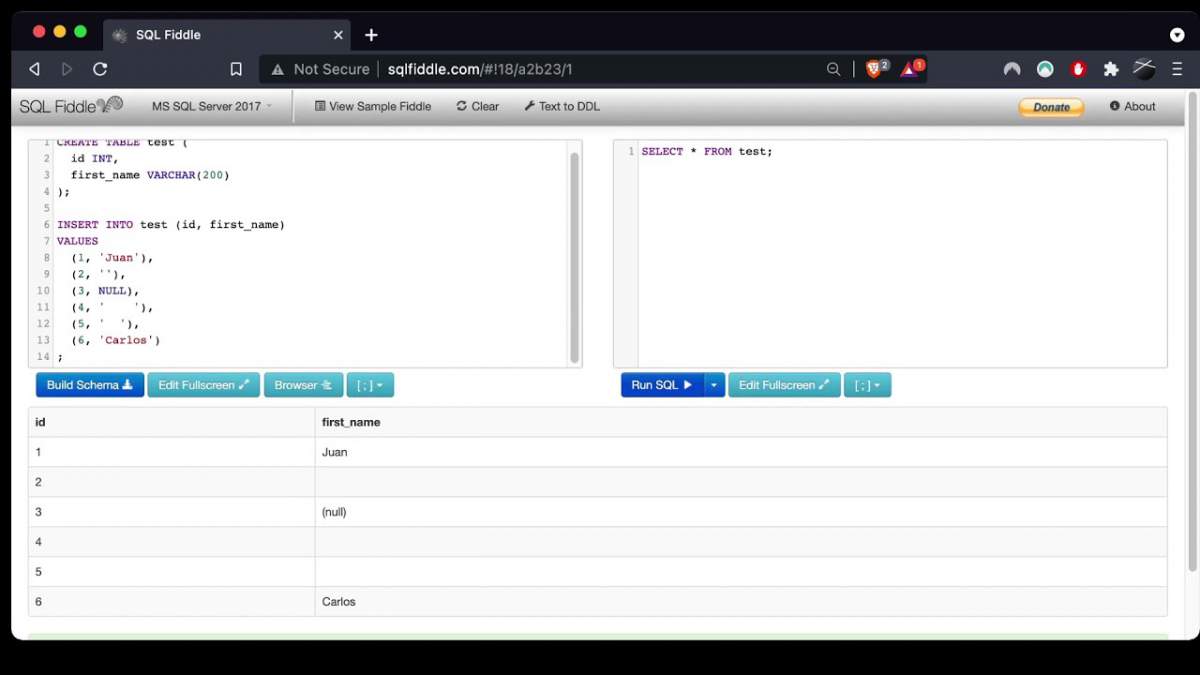
Task: Open the Extensions puzzle piece menu
Action: (x=1111, y=69)
